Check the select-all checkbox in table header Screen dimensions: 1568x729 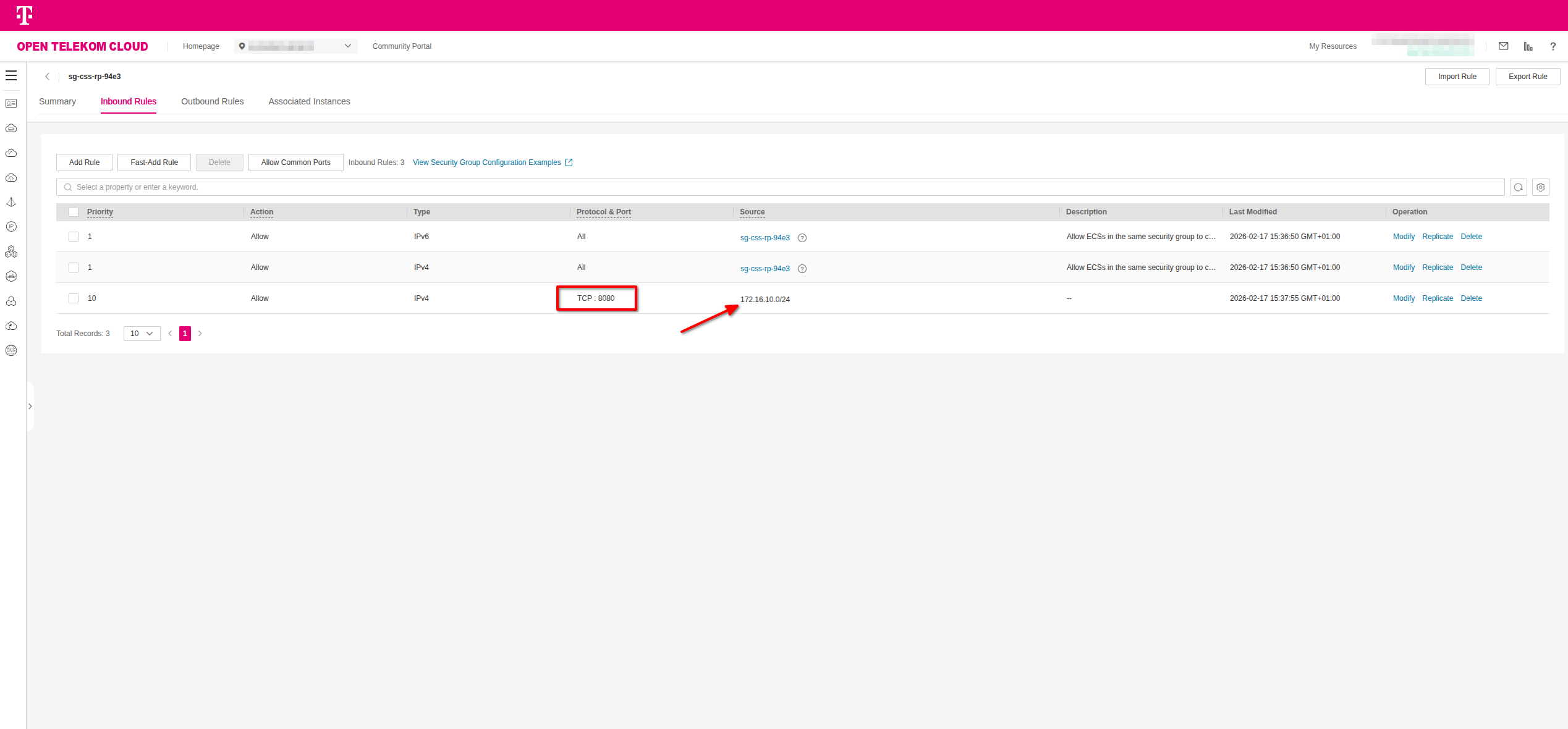click(x=74, y=212)
